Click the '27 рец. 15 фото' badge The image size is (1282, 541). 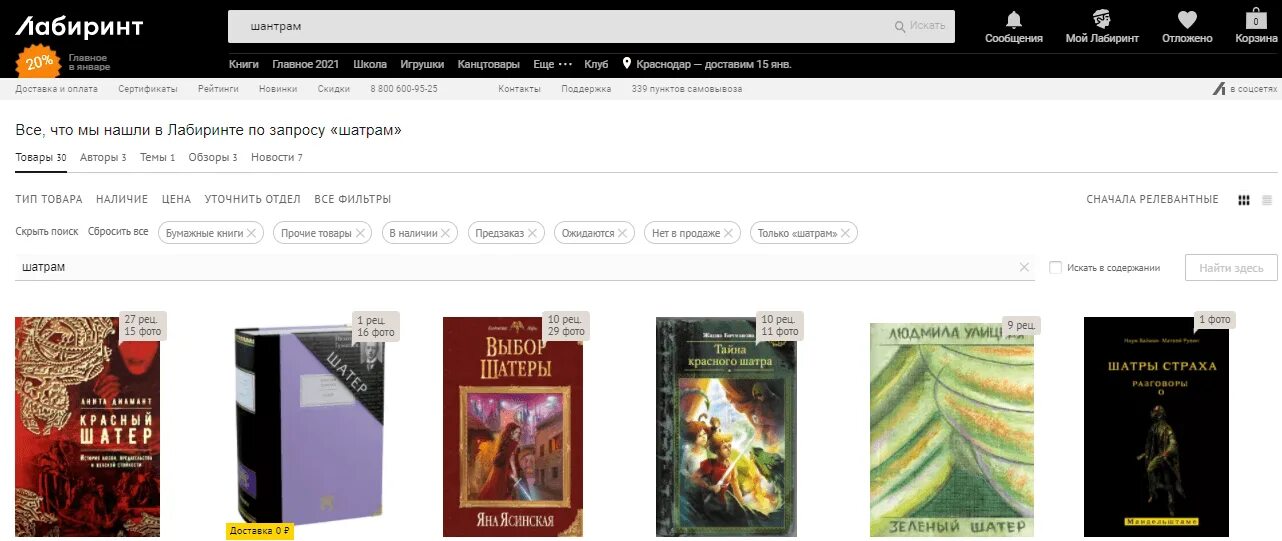(x=142, y=325)
